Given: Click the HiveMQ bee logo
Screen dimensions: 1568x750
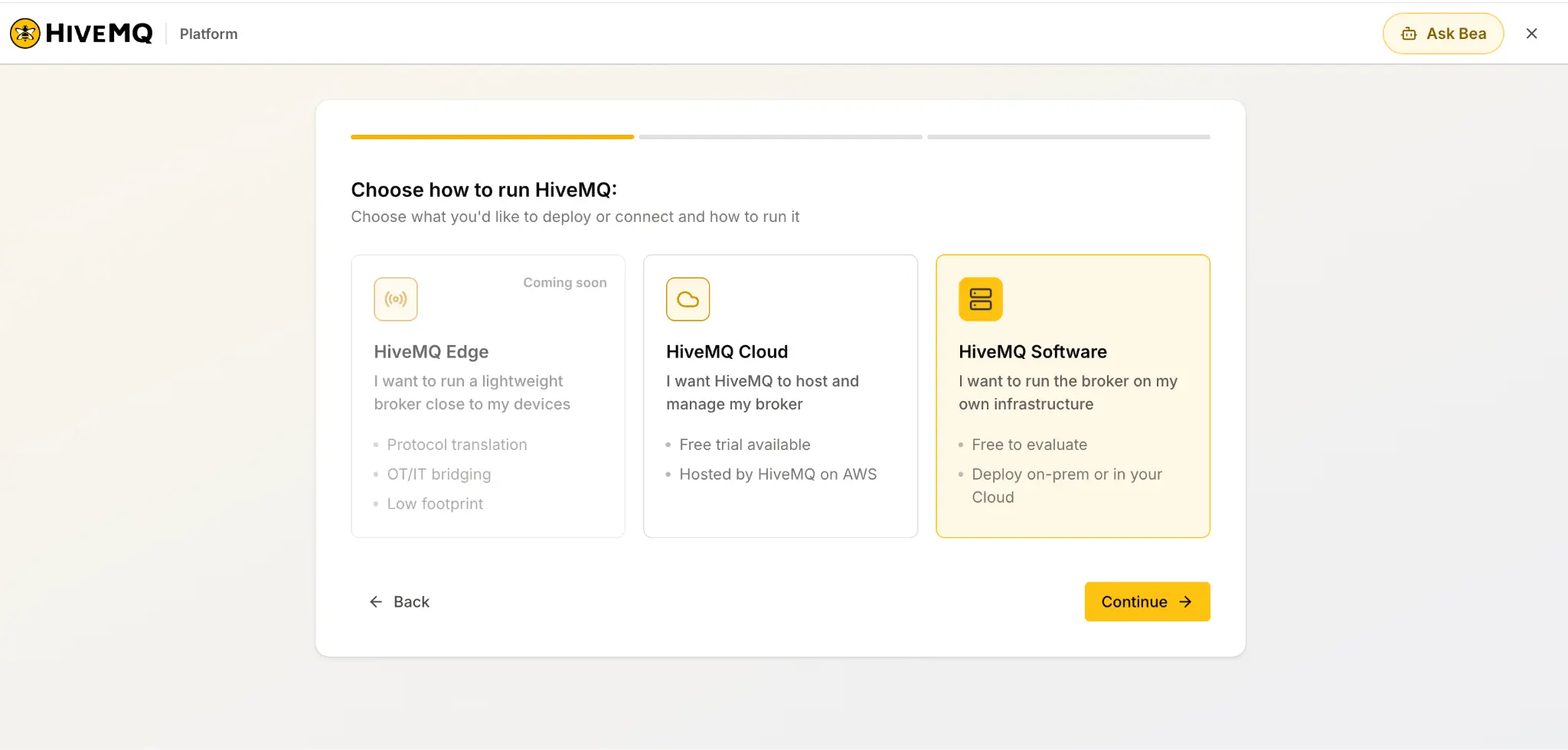Looking at the screenshot, I should pos(24,34).
